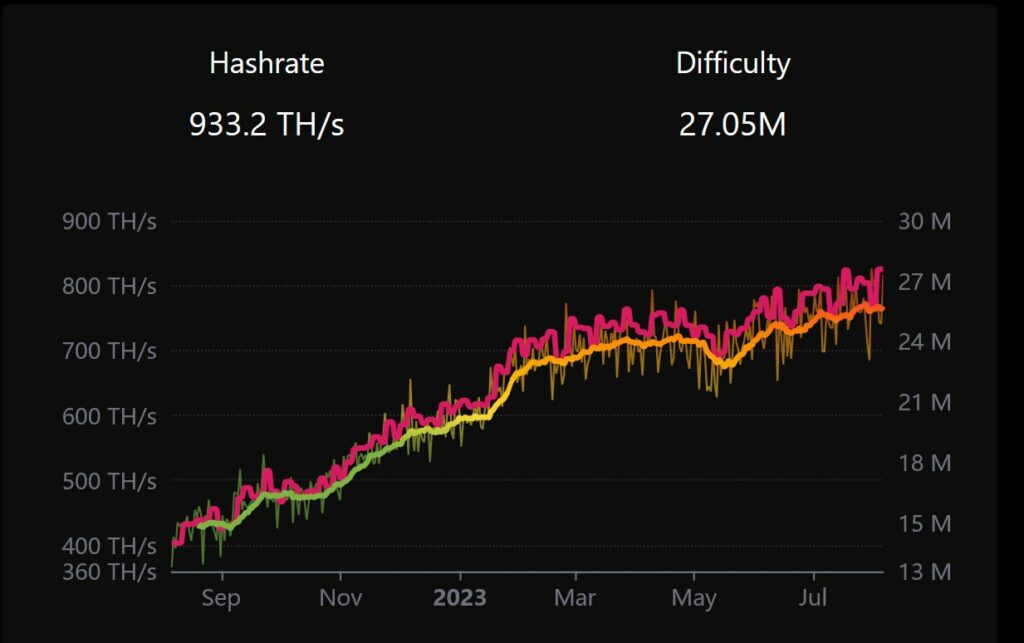
Task: Click the Nov timeline marker
Action: click(340, 597)
